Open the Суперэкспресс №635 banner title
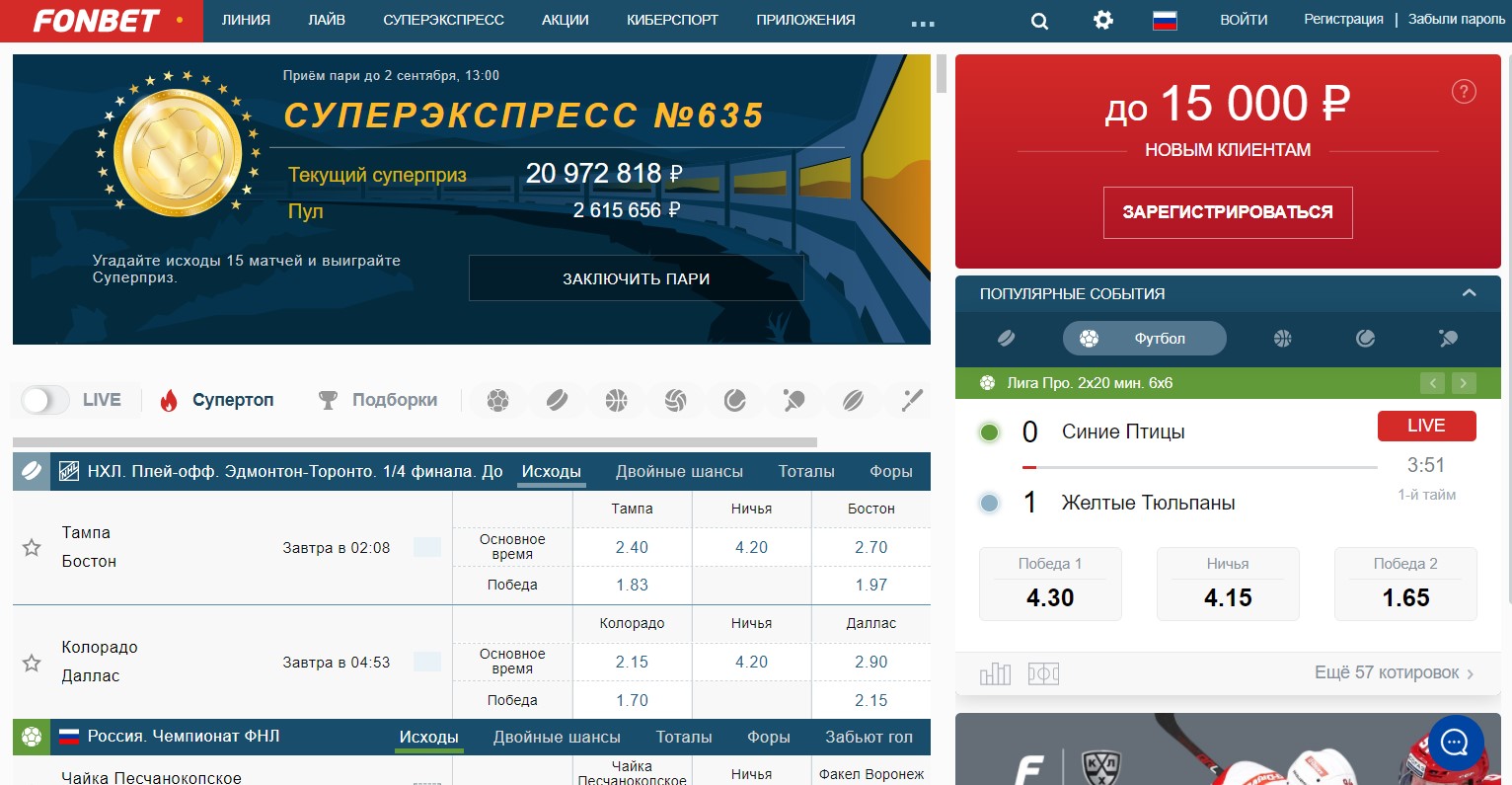The height and width of the screenshot is (785, 1512). click(523, 116)
